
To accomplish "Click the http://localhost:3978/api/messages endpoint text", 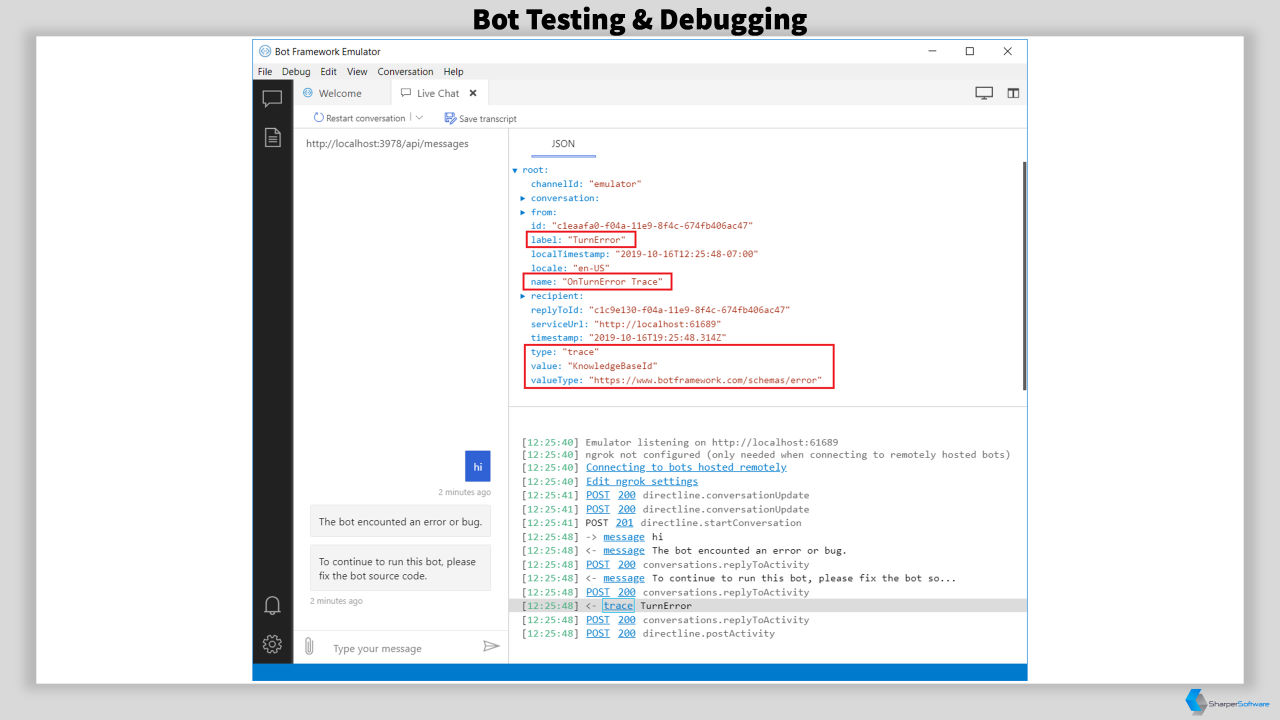I will point(387,143).
